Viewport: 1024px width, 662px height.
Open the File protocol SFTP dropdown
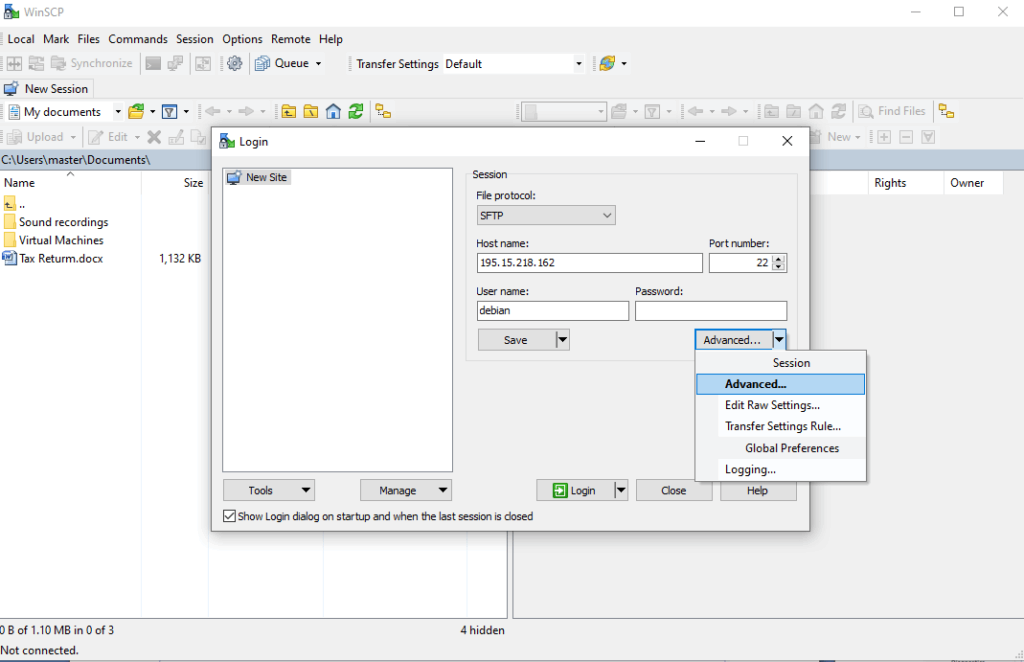[x=546, y=215]
